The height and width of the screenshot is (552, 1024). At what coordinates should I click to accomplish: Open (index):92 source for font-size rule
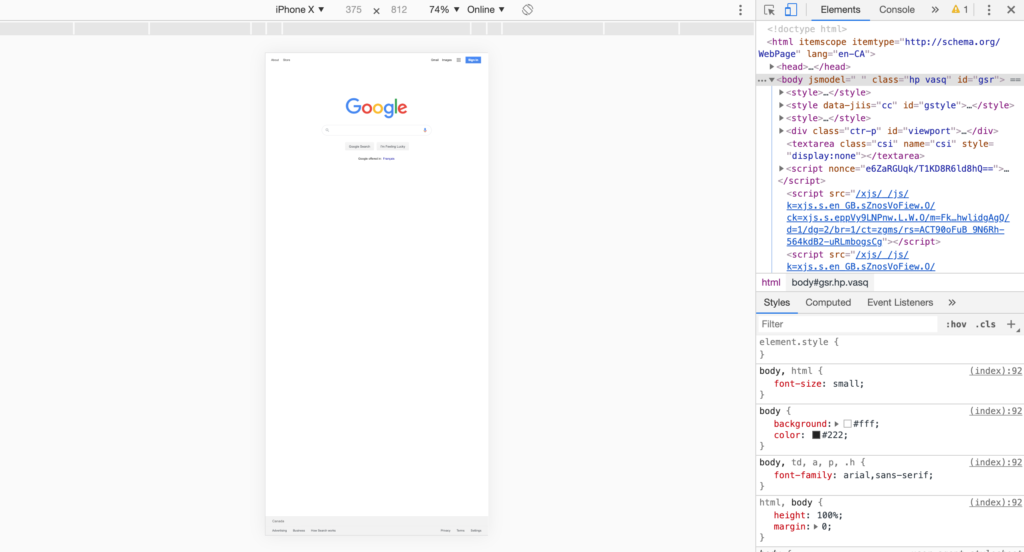995,371
